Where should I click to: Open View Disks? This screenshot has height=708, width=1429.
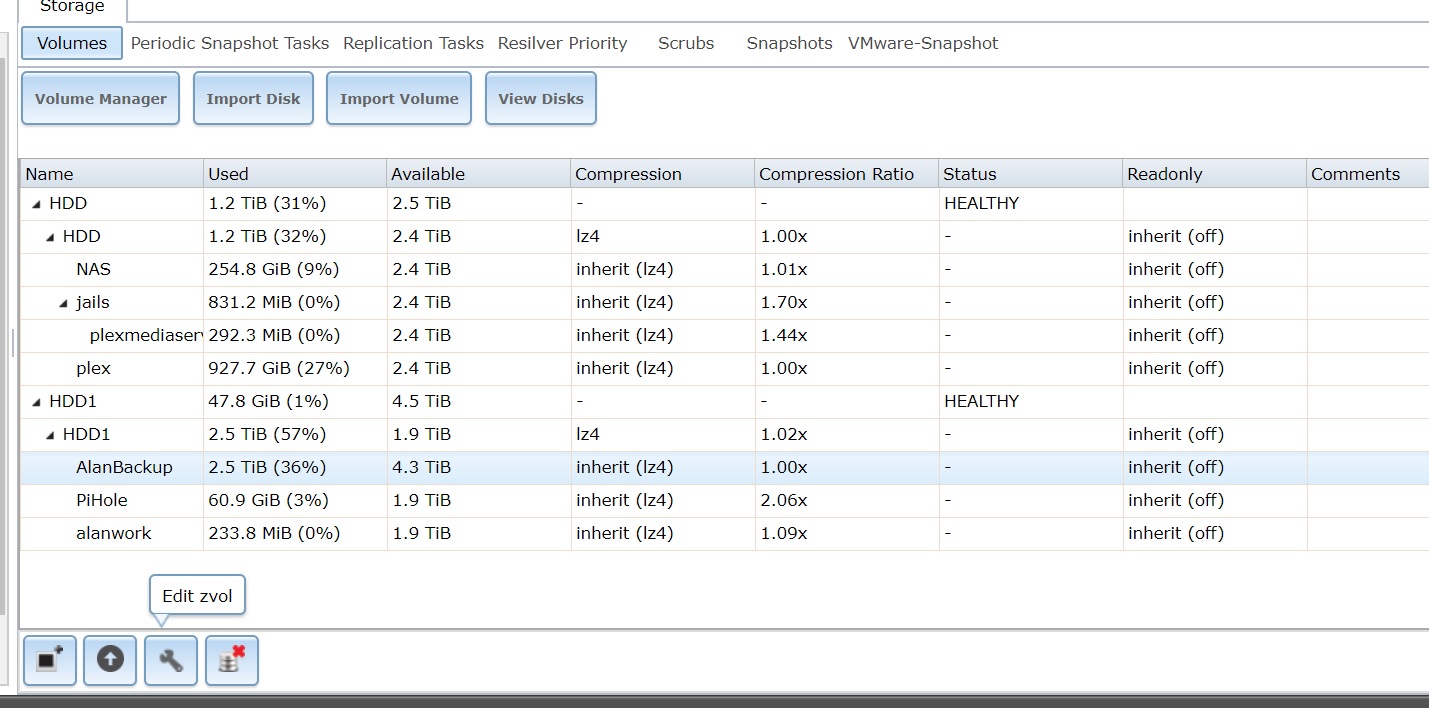coord(541,98)
